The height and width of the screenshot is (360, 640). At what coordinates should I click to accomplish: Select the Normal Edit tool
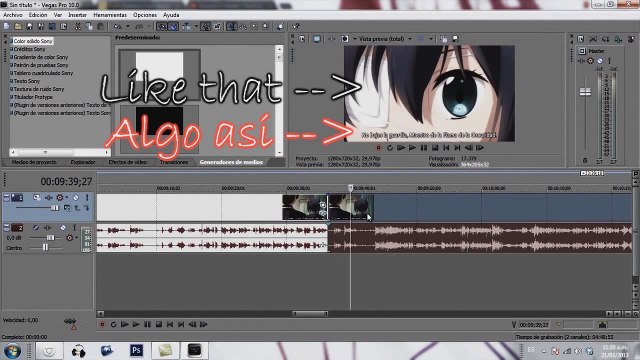(231, 27)
